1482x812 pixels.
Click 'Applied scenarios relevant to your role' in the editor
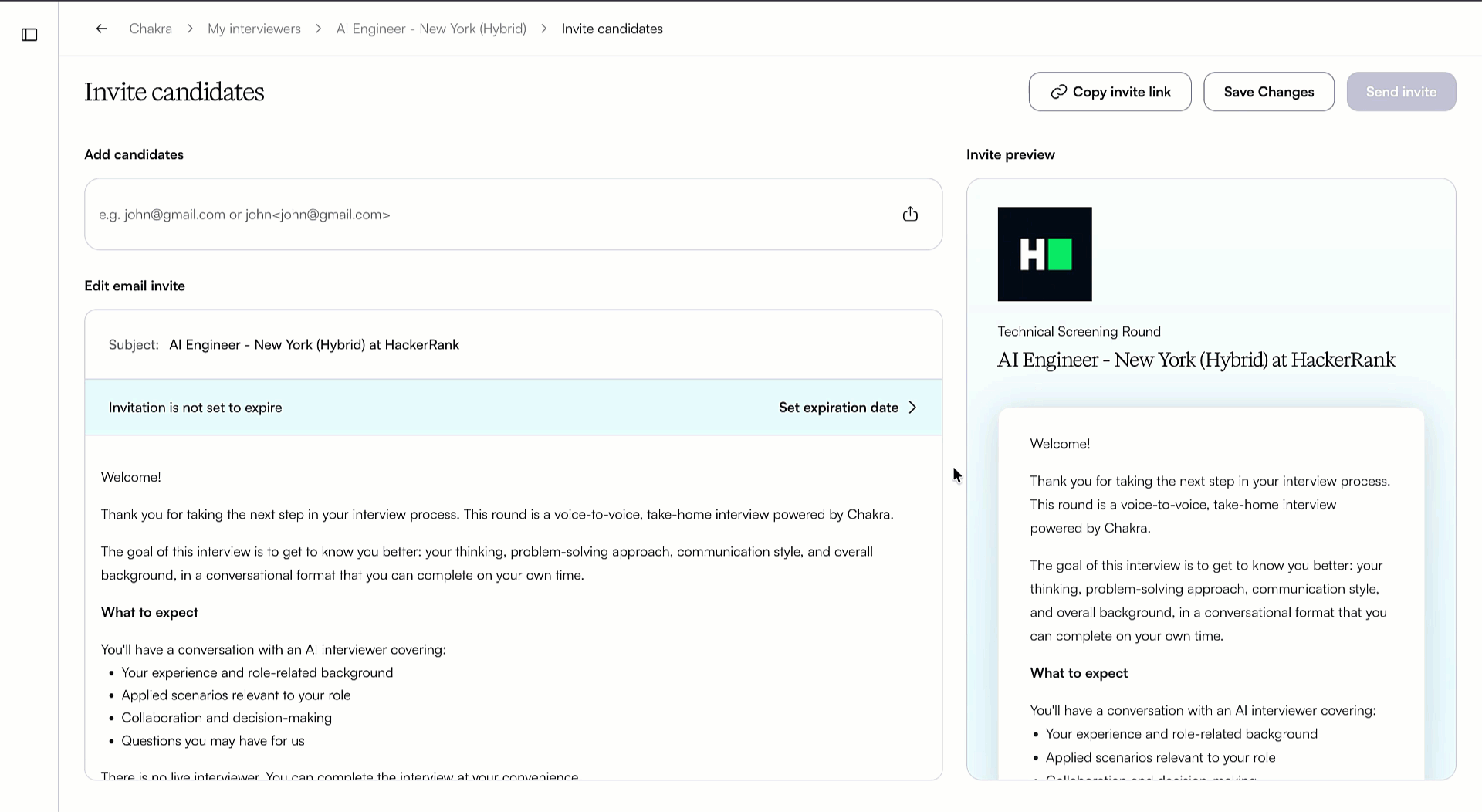pyautogui.click(x=235, y=695)
